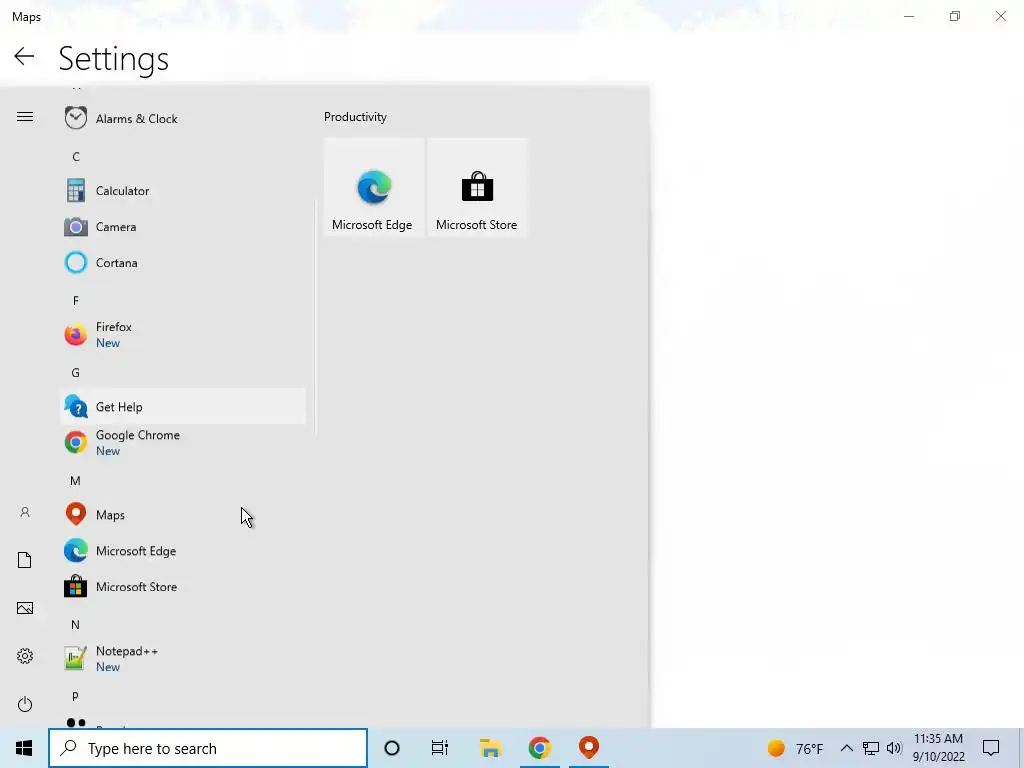
Task: Open Microsoft Store in the app list
Action: [183, 586]
